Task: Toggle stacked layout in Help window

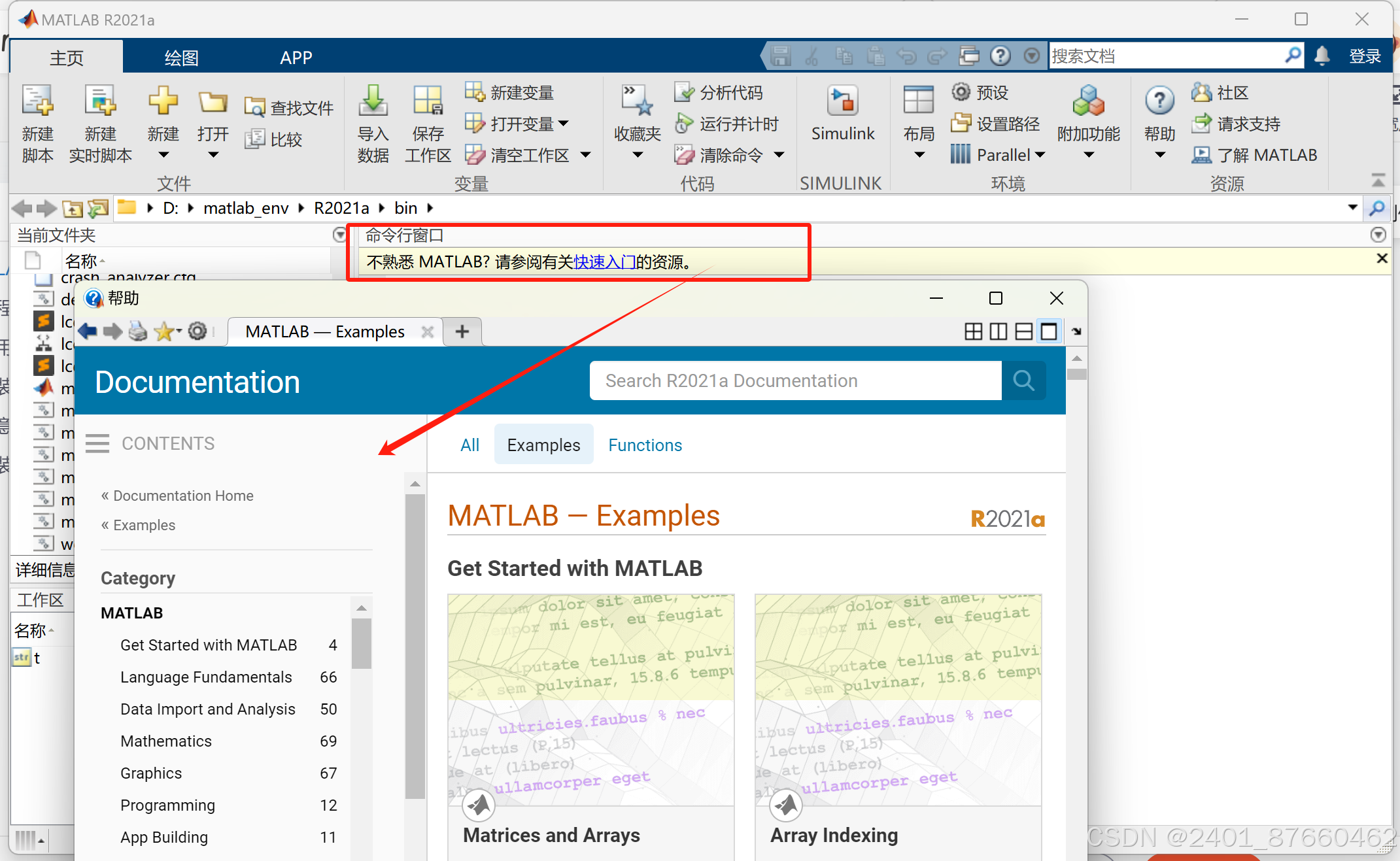Action: [x=1023, y=331]
